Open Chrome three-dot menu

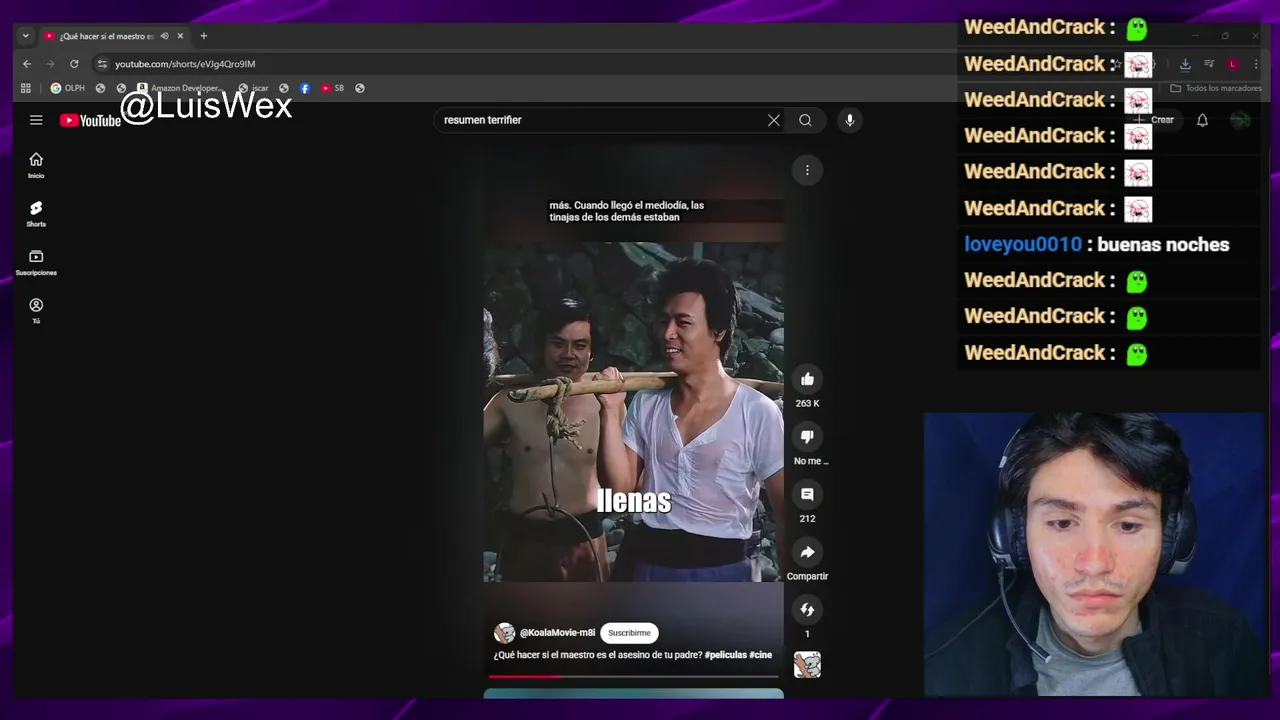tap(1256, 64)
